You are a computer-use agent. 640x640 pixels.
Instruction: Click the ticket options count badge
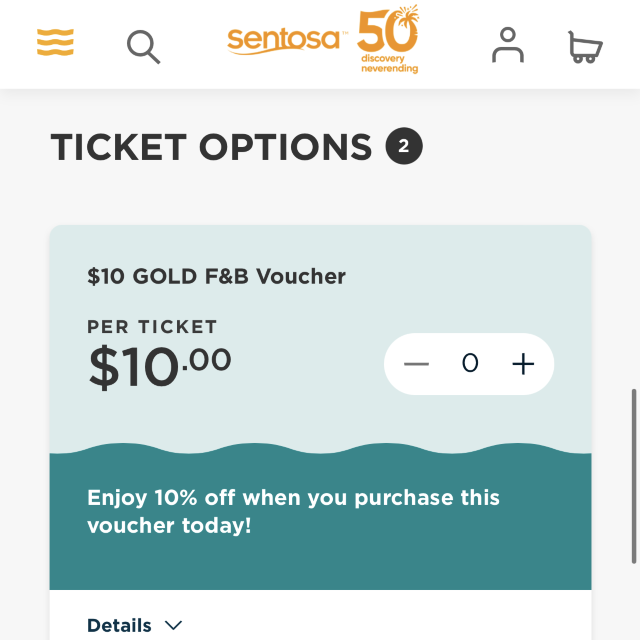click(404, 146)
